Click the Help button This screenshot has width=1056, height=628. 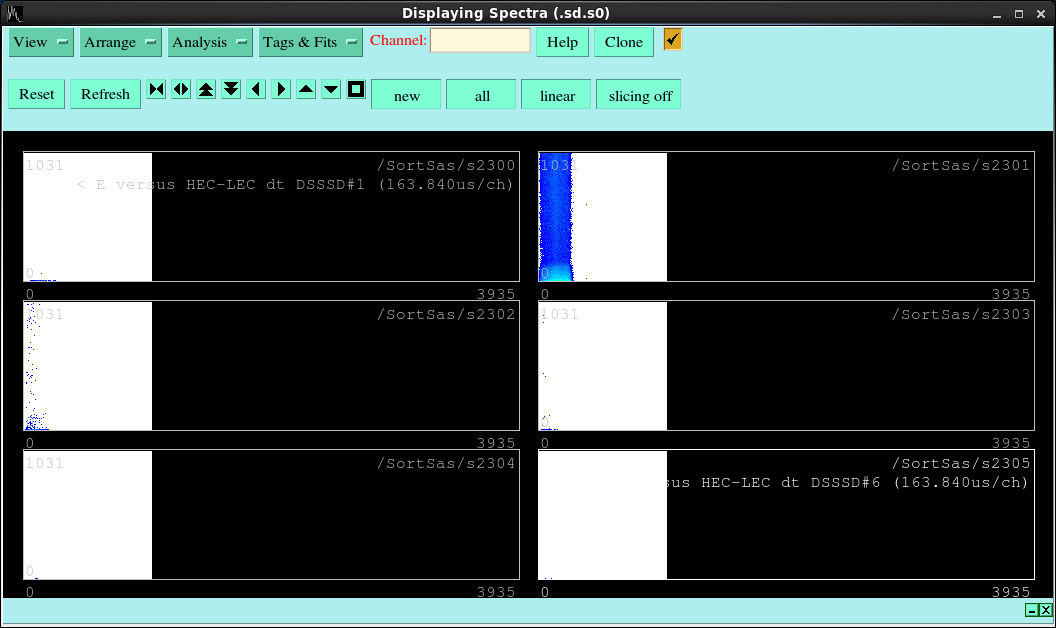[562, 42]
